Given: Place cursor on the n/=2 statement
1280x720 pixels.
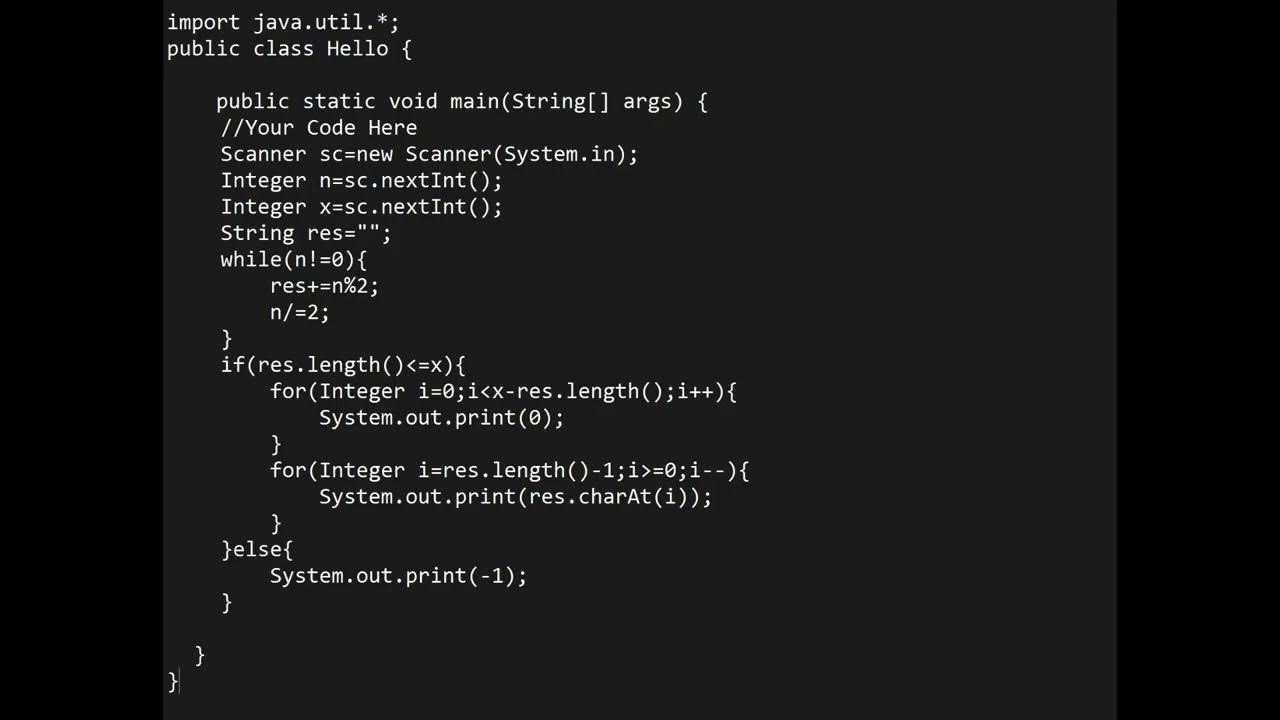Looking at the screenshot, I should coord(299,311).
